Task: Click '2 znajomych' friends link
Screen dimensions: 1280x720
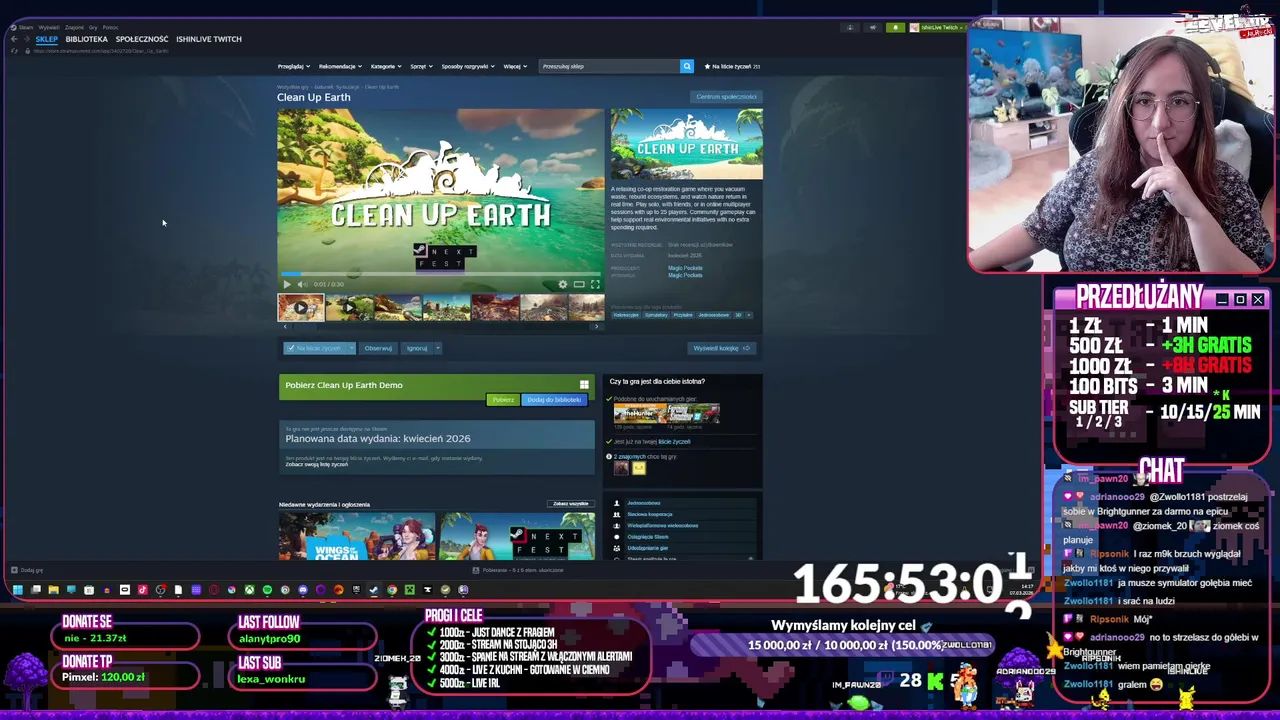Action: [631, 457]
